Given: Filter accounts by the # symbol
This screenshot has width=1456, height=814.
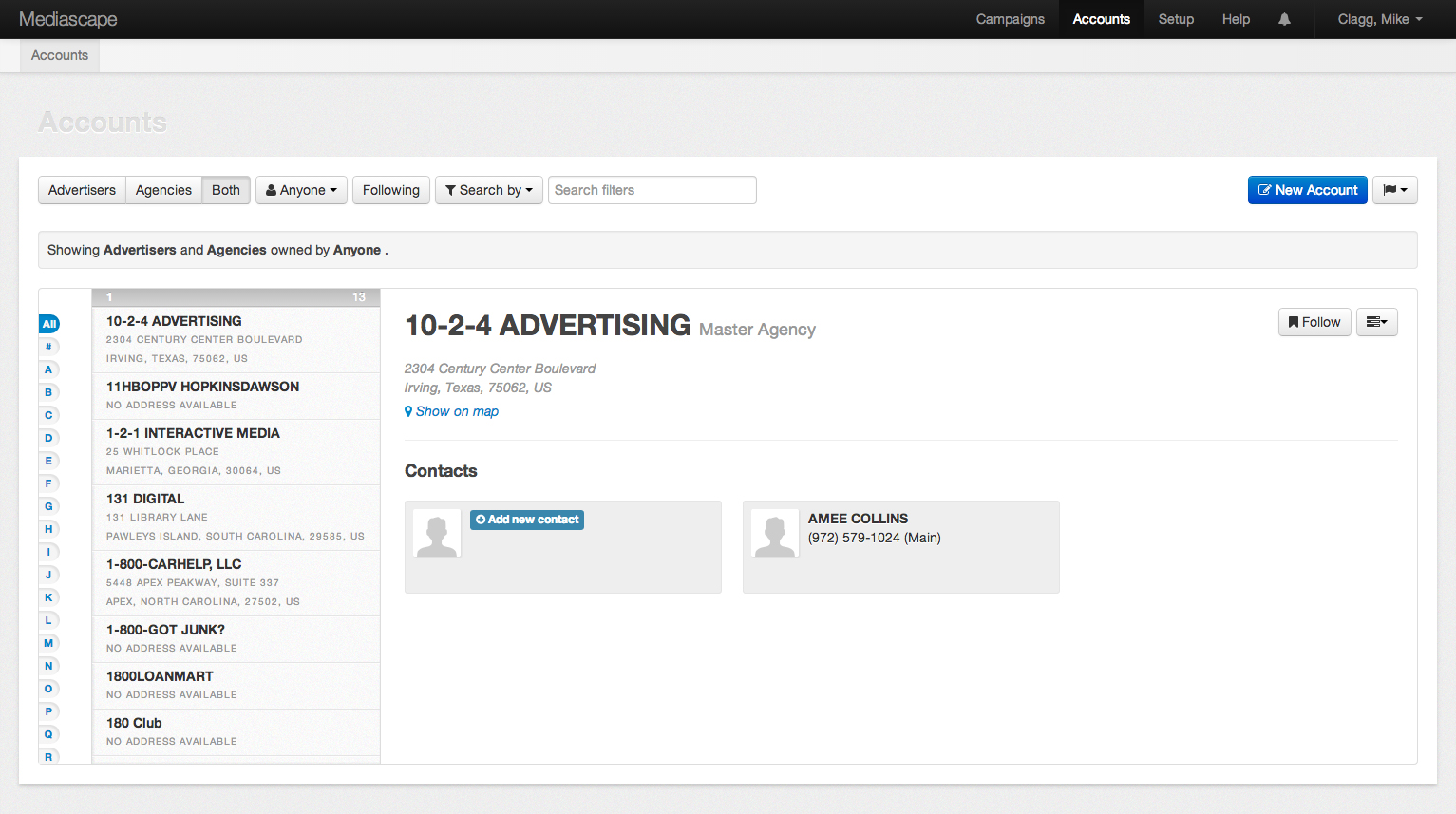Looking at the screenshot, I should coord(48,347).
